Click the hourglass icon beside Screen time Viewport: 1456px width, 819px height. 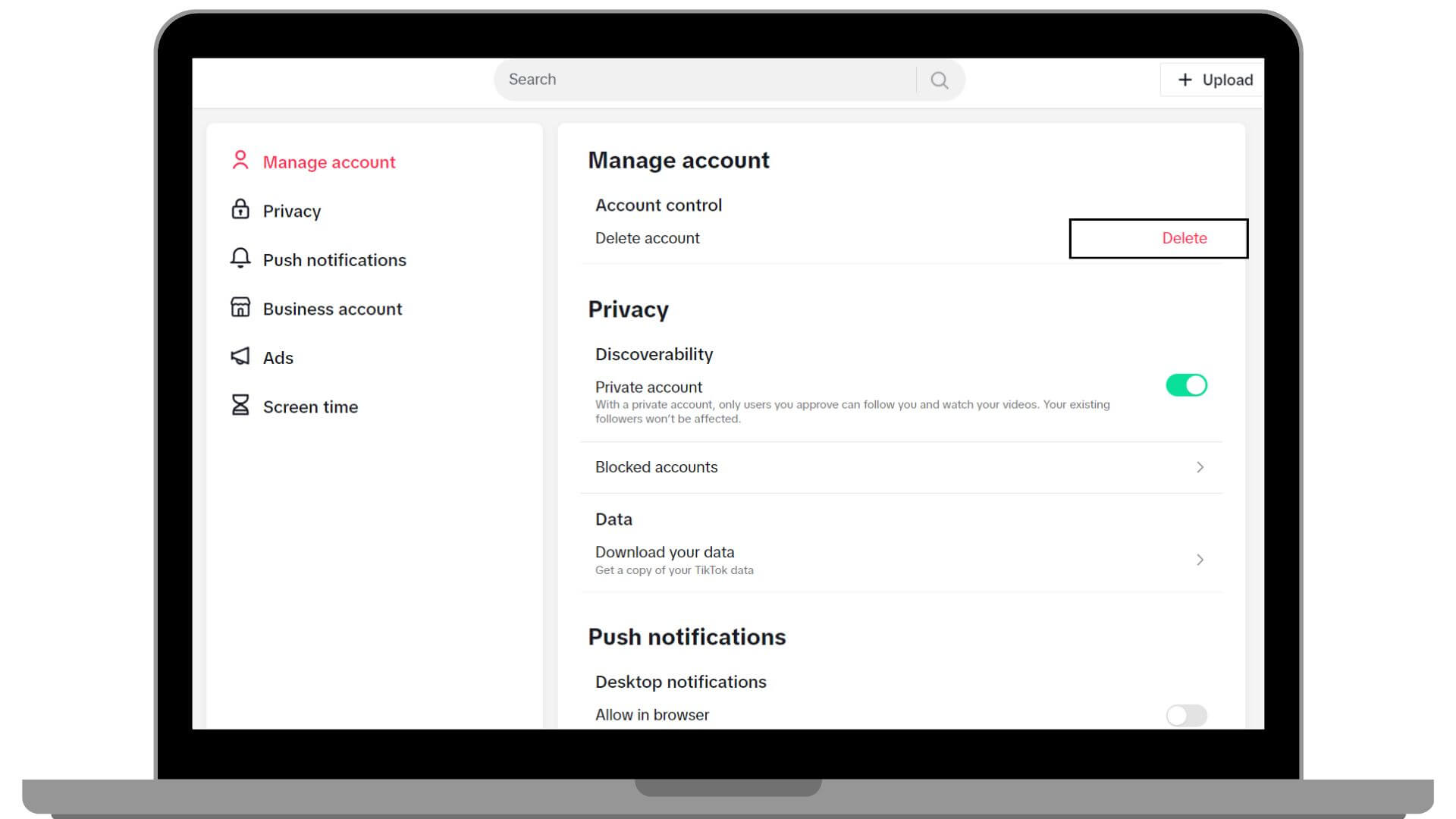[240, 405]
